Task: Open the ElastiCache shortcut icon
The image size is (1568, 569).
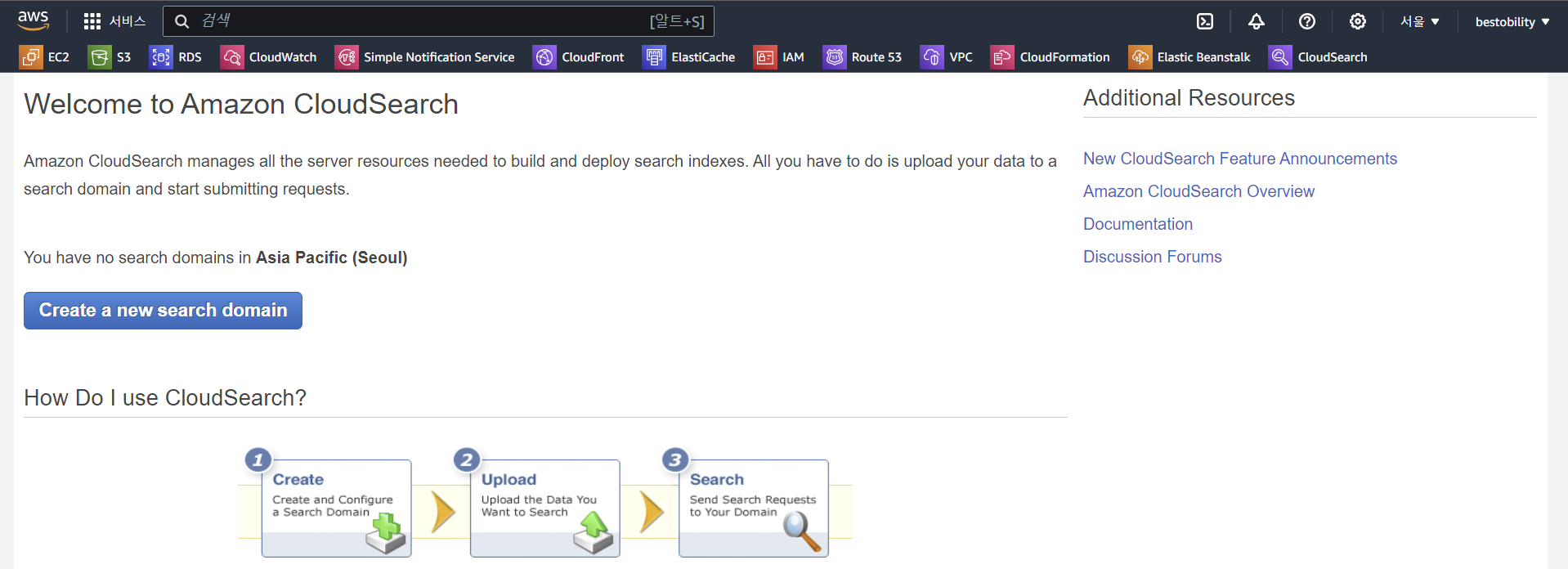Action: point(654,57)
